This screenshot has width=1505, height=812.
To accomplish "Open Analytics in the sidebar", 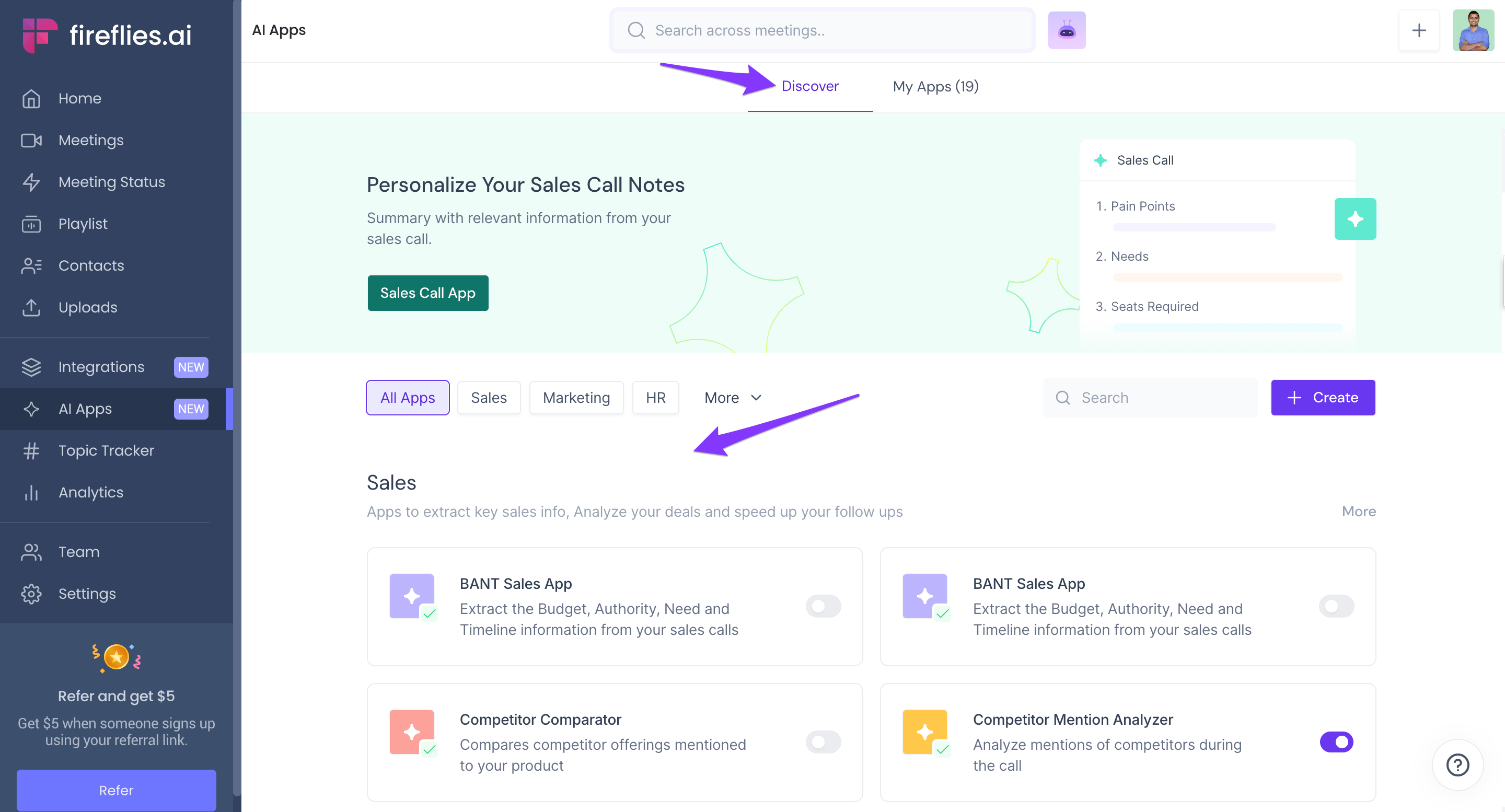I will 90,492.
